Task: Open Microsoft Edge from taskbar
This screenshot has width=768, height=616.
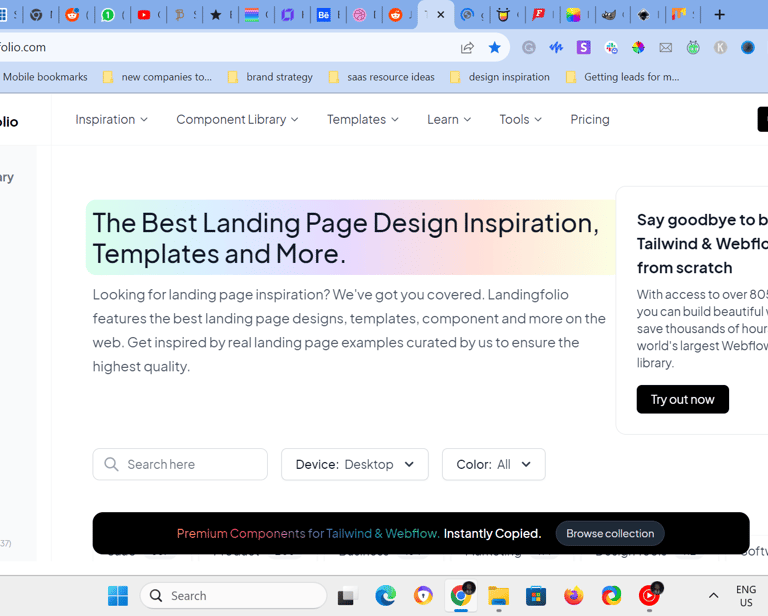Action: tap(385, 596)
